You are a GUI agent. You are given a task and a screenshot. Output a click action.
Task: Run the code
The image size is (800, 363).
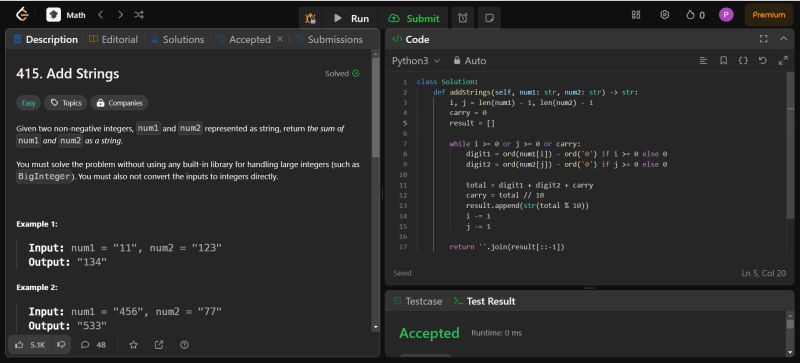(x=351, y=18)
